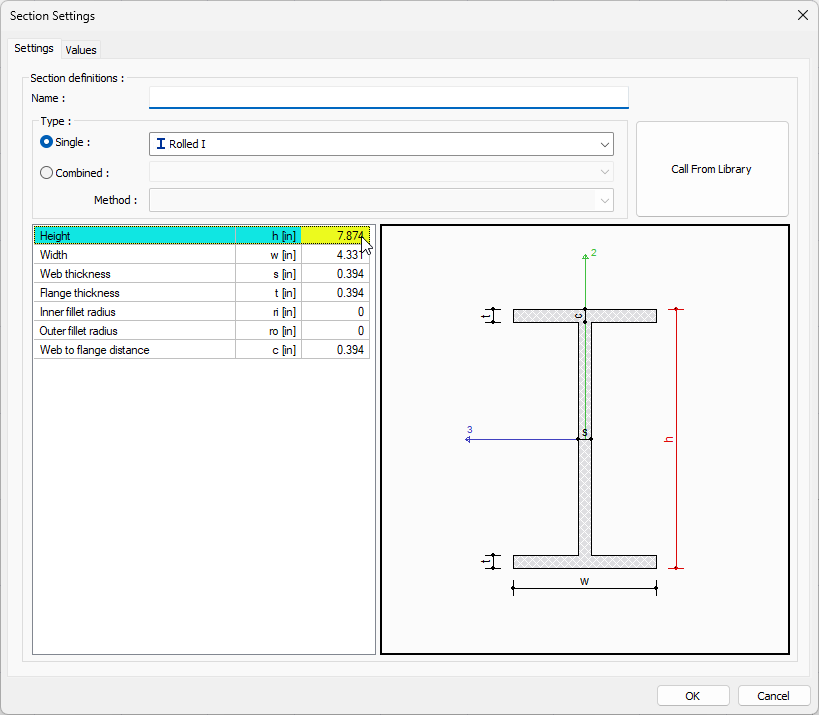The image size is (819, 715).
Task: Click the Rolled I section icon in type selector
Action: pyautogui.click(x=161, y=144)
